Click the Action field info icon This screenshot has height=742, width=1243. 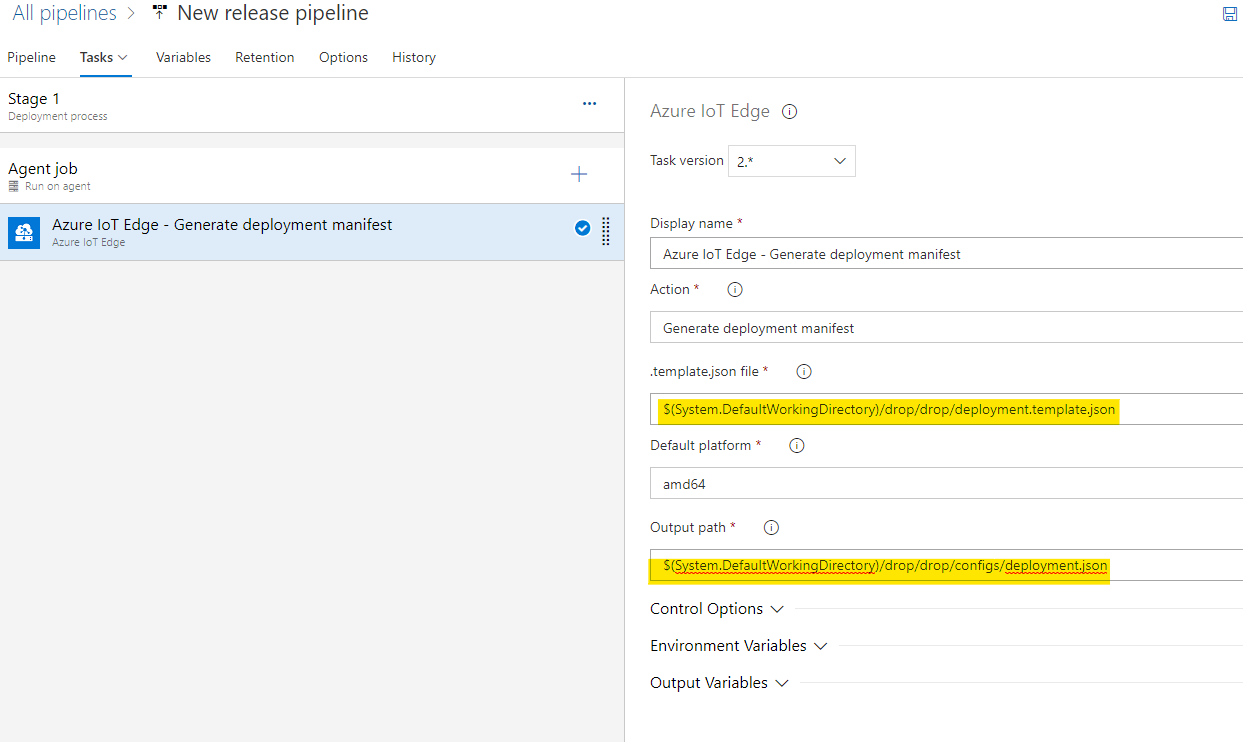pos(735,290)
